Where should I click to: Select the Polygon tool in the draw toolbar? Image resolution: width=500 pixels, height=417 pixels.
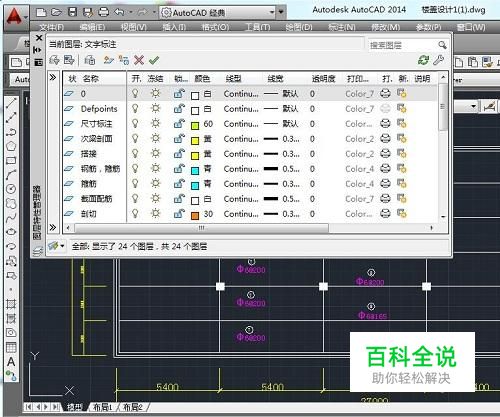pyautogui.click(x=11, y=146)
